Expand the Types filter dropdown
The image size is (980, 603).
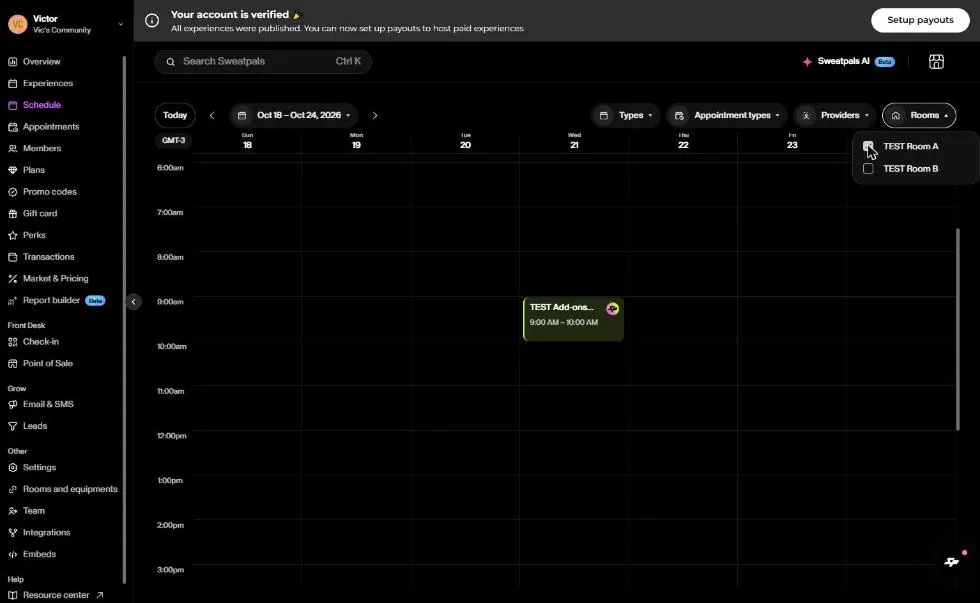626,115
